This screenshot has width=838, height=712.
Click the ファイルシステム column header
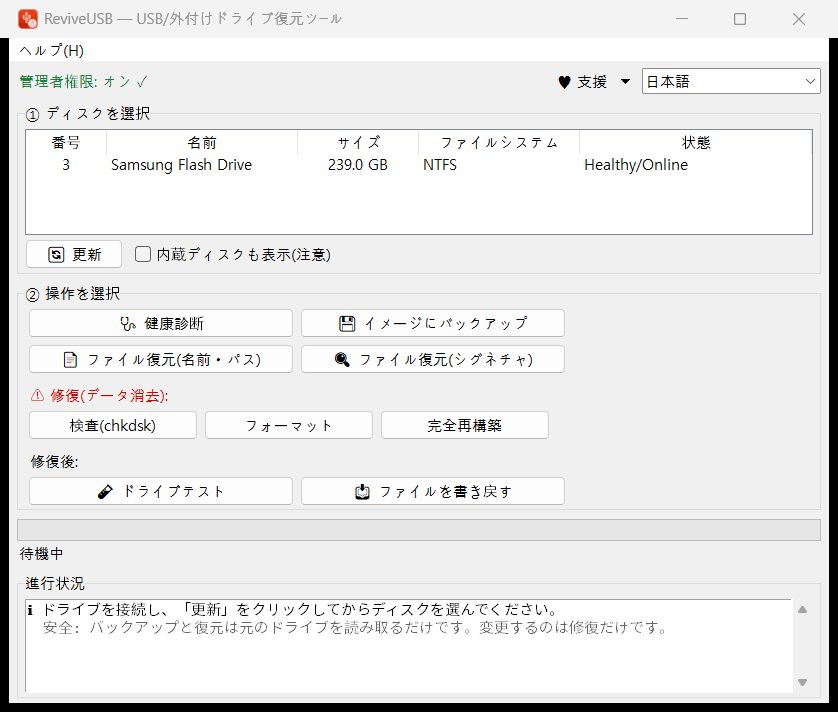tap(499, 143)
